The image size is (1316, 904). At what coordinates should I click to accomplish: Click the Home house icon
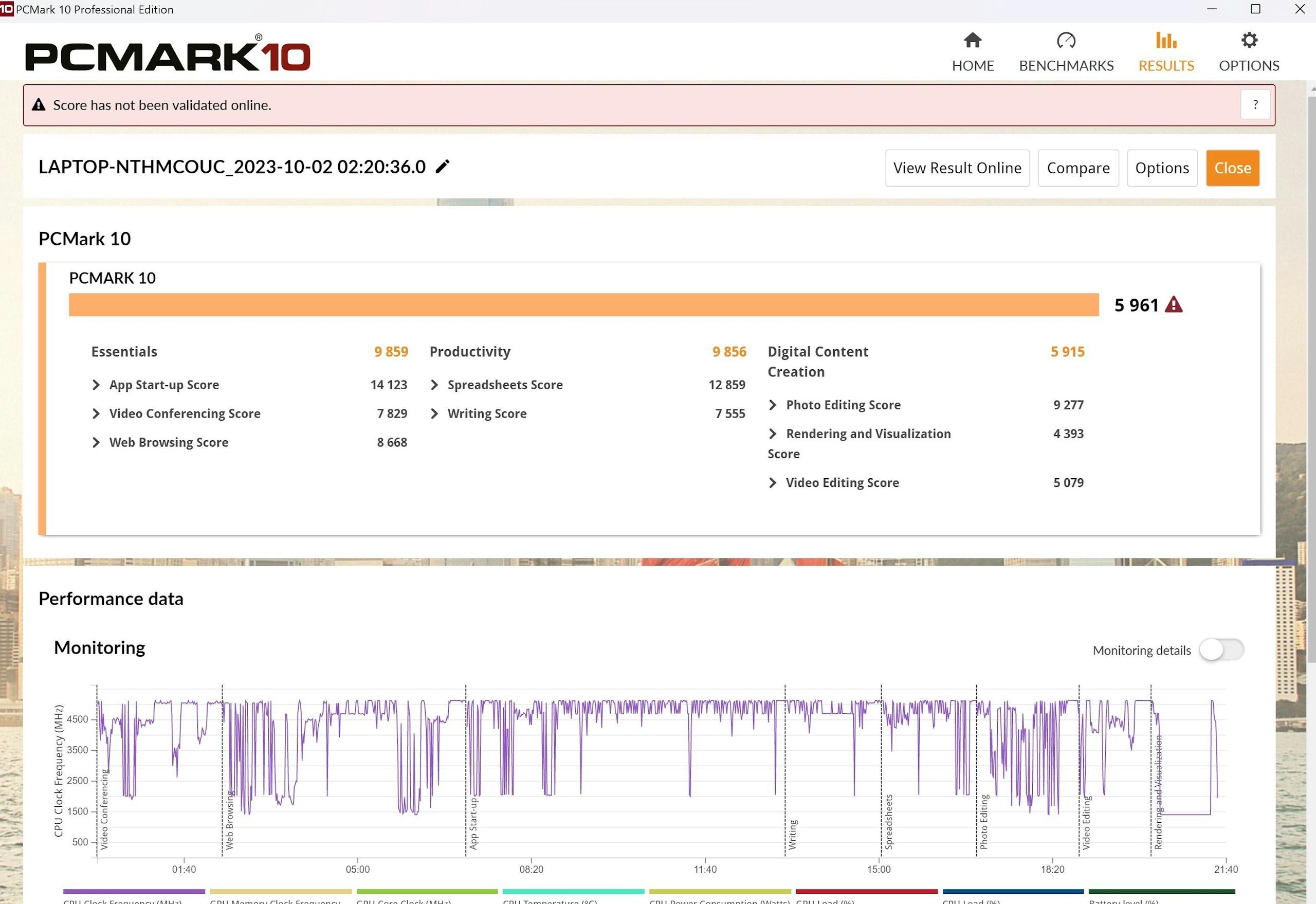[x=972, y=40]
